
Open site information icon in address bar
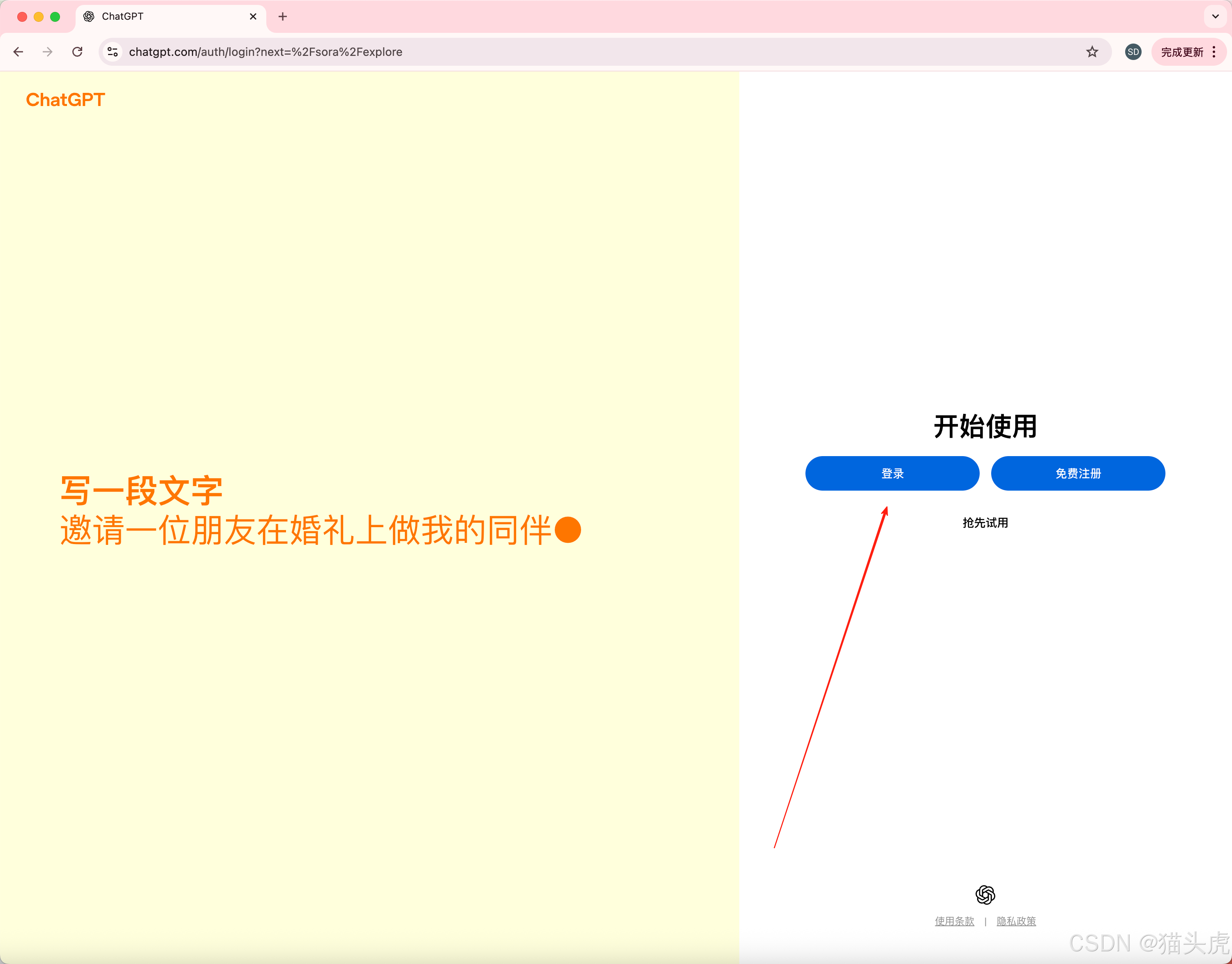pyautogui.click(x=113, y=52)
